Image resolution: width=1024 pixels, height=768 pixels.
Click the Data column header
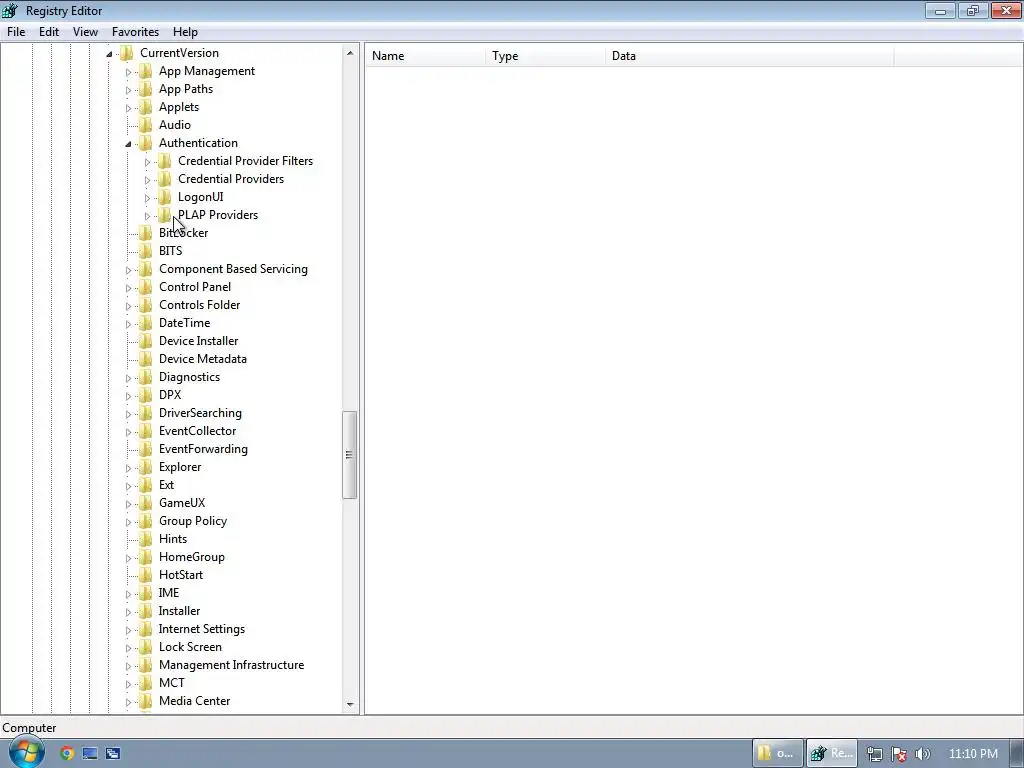coord(750,56)
